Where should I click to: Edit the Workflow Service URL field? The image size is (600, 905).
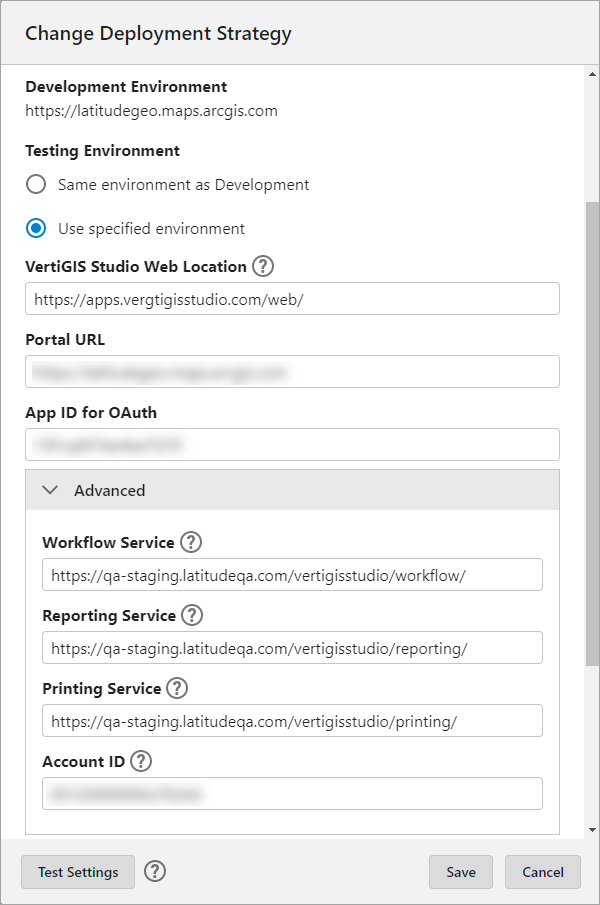point(292,575)
